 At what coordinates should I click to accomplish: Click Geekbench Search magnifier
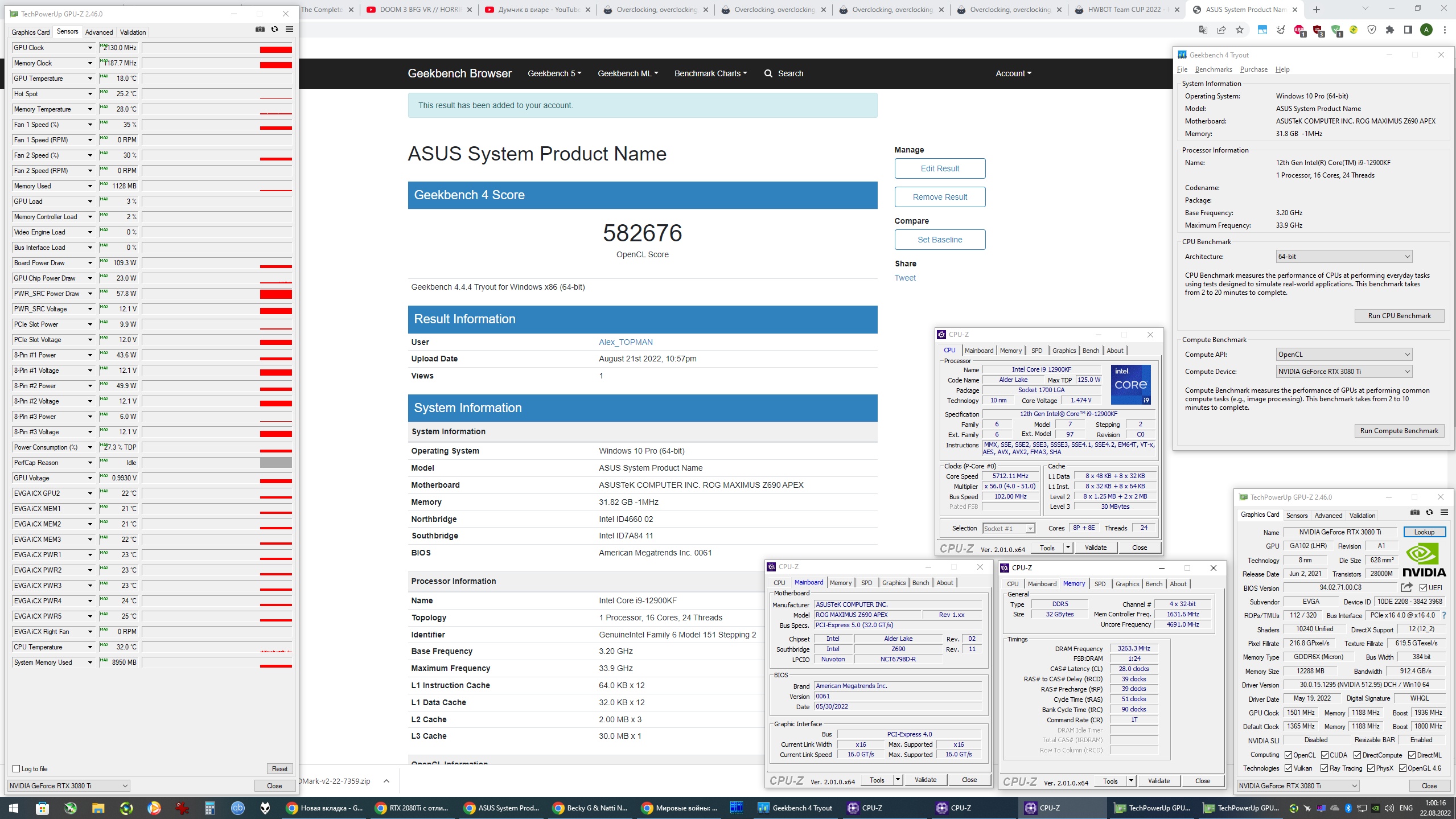coord(768,73)
